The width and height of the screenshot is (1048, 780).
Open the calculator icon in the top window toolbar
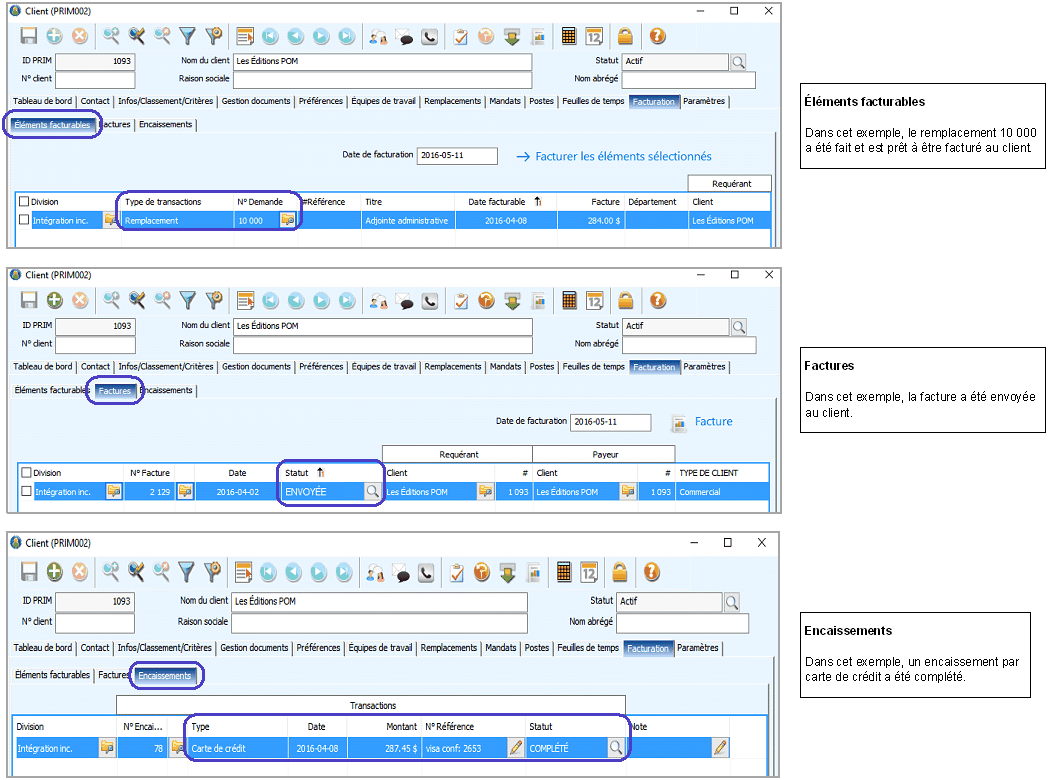point(568,37)
